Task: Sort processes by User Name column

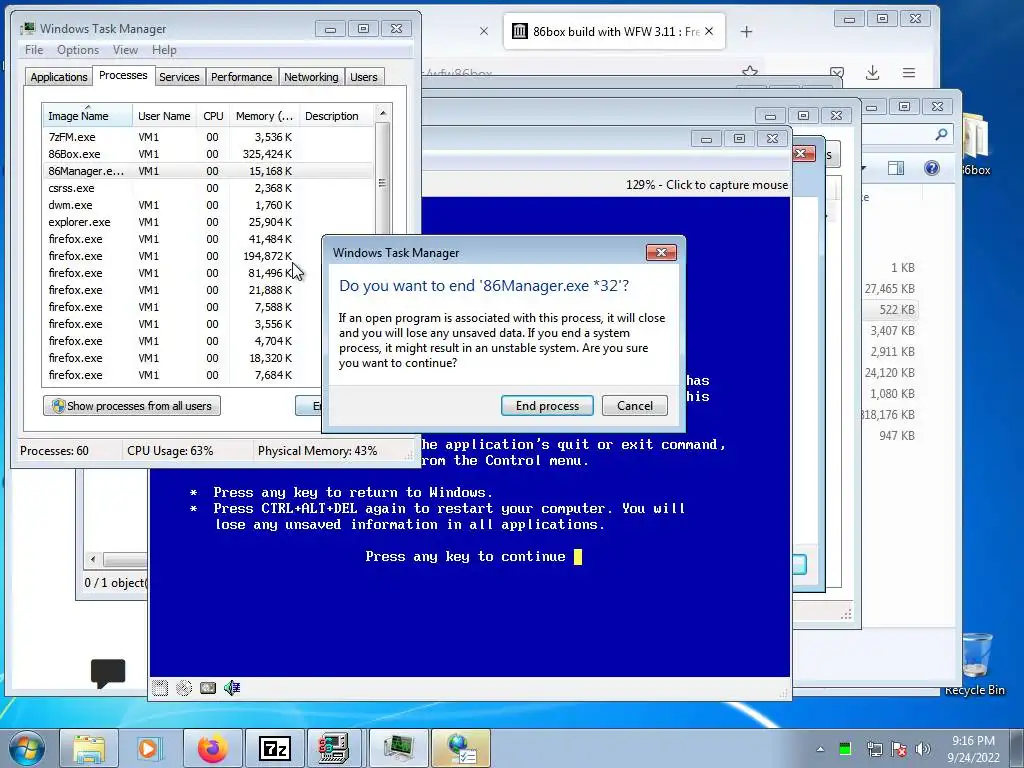Action: (x=164, y=116)
